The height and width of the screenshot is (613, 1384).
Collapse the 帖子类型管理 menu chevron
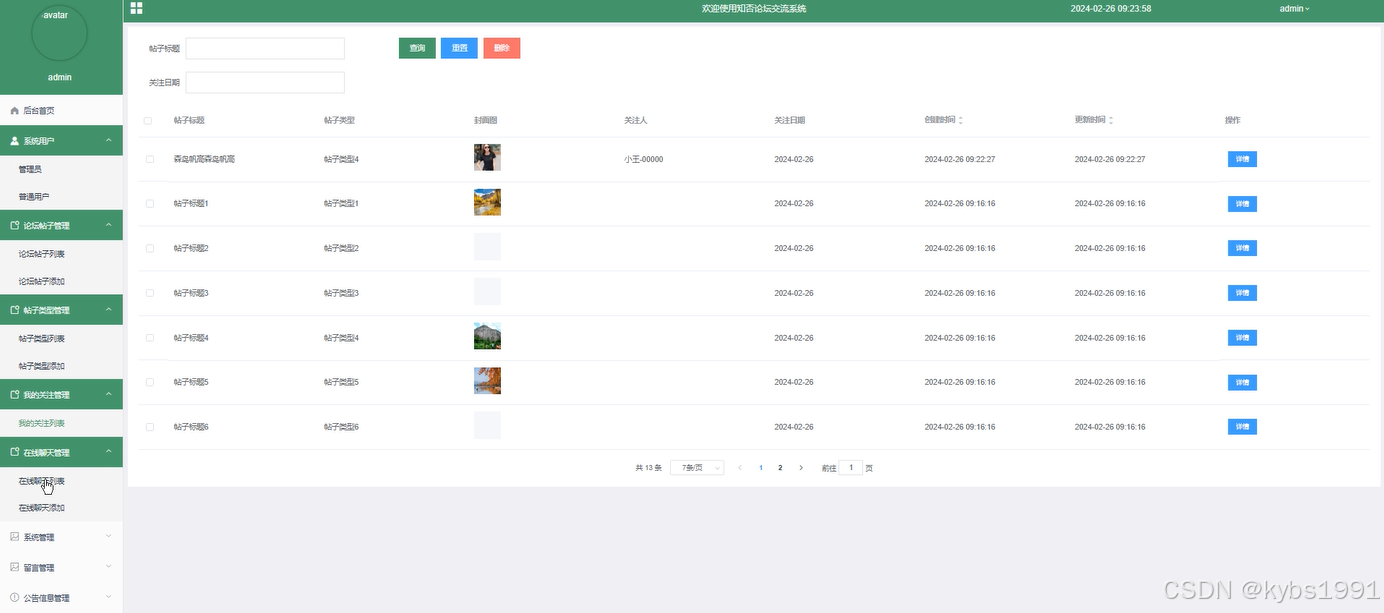coord(109,310)
